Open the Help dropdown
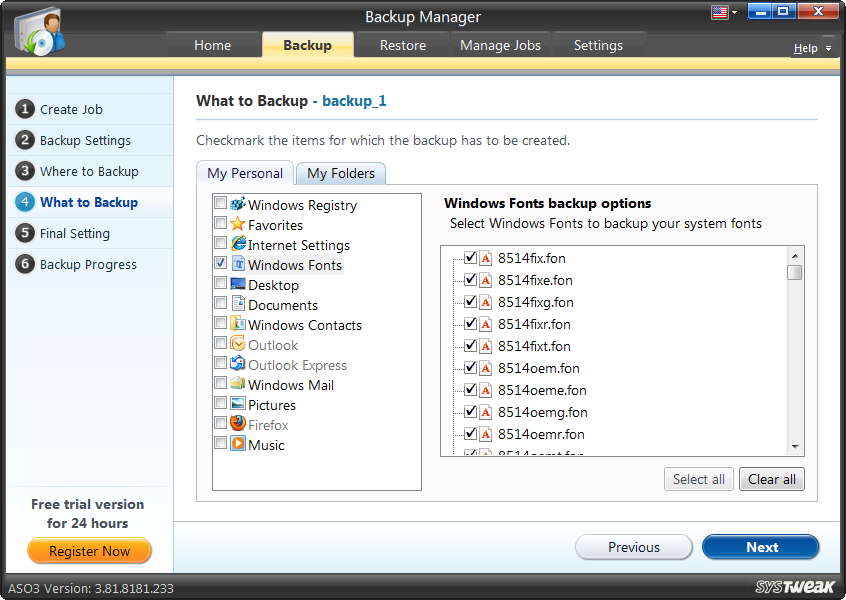This screenshot has width=846, height=600. click(814, 47)
